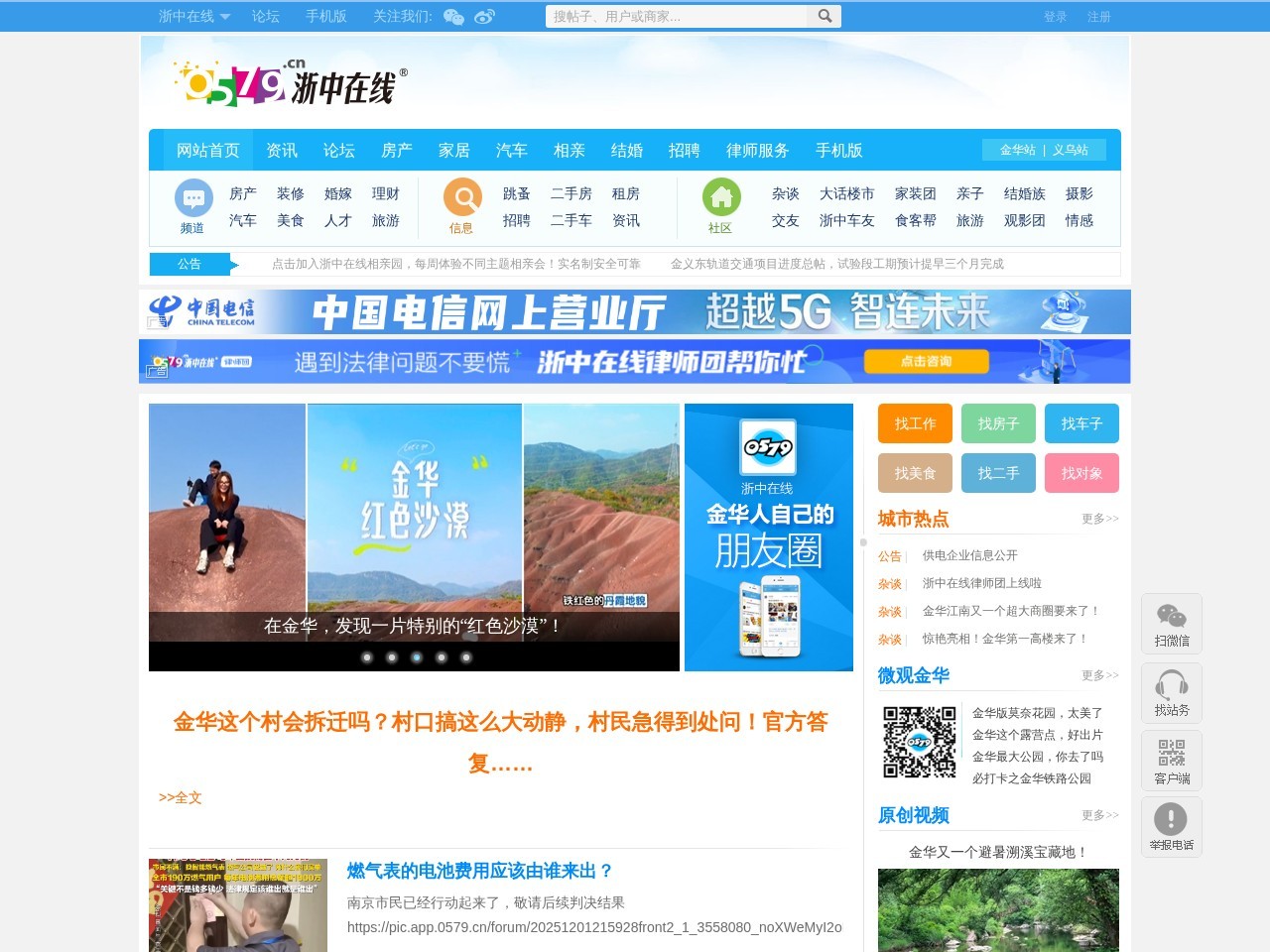Click the 登录 login link

coord(1055,16)
